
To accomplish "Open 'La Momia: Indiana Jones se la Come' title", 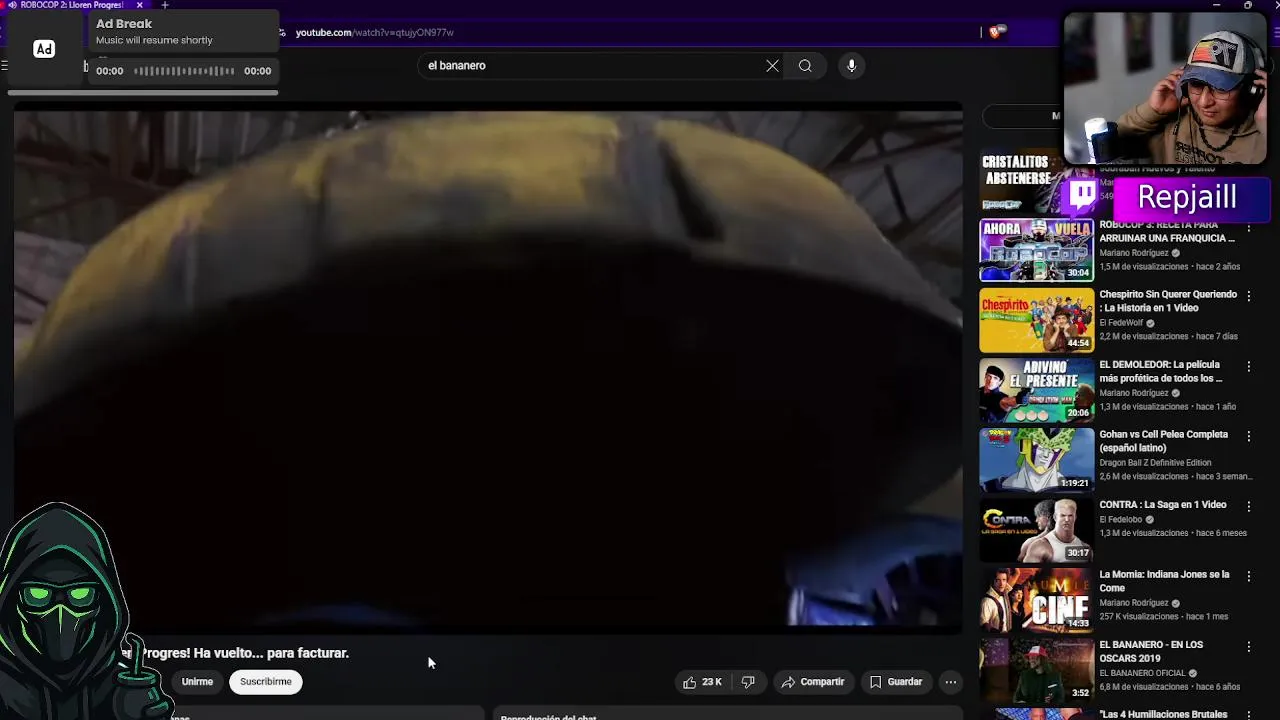I will (x=1165, y=581).
